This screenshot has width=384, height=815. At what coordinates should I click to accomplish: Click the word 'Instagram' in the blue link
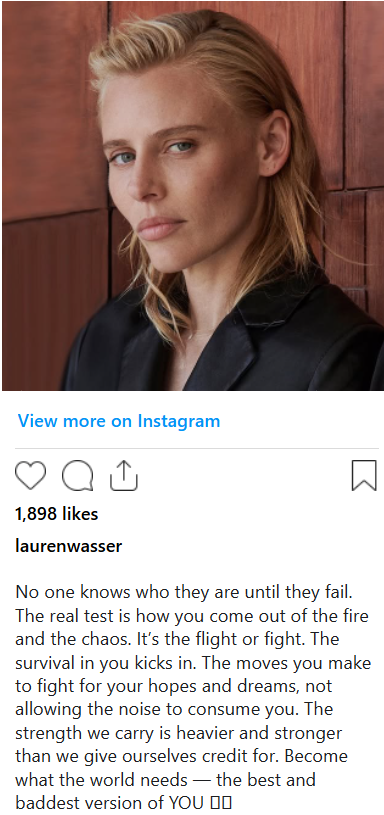click(x=179, y=420)
